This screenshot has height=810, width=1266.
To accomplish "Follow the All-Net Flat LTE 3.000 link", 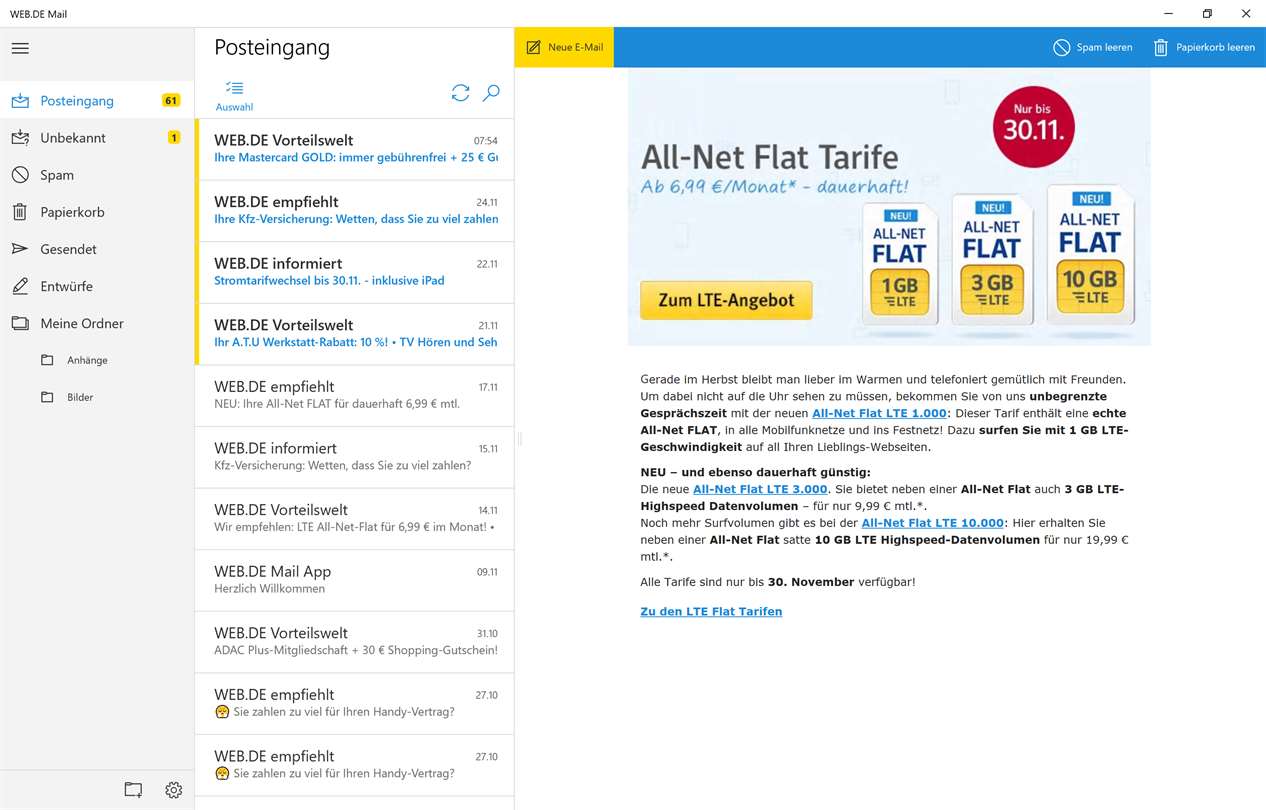I will click(x=760, y=489).
